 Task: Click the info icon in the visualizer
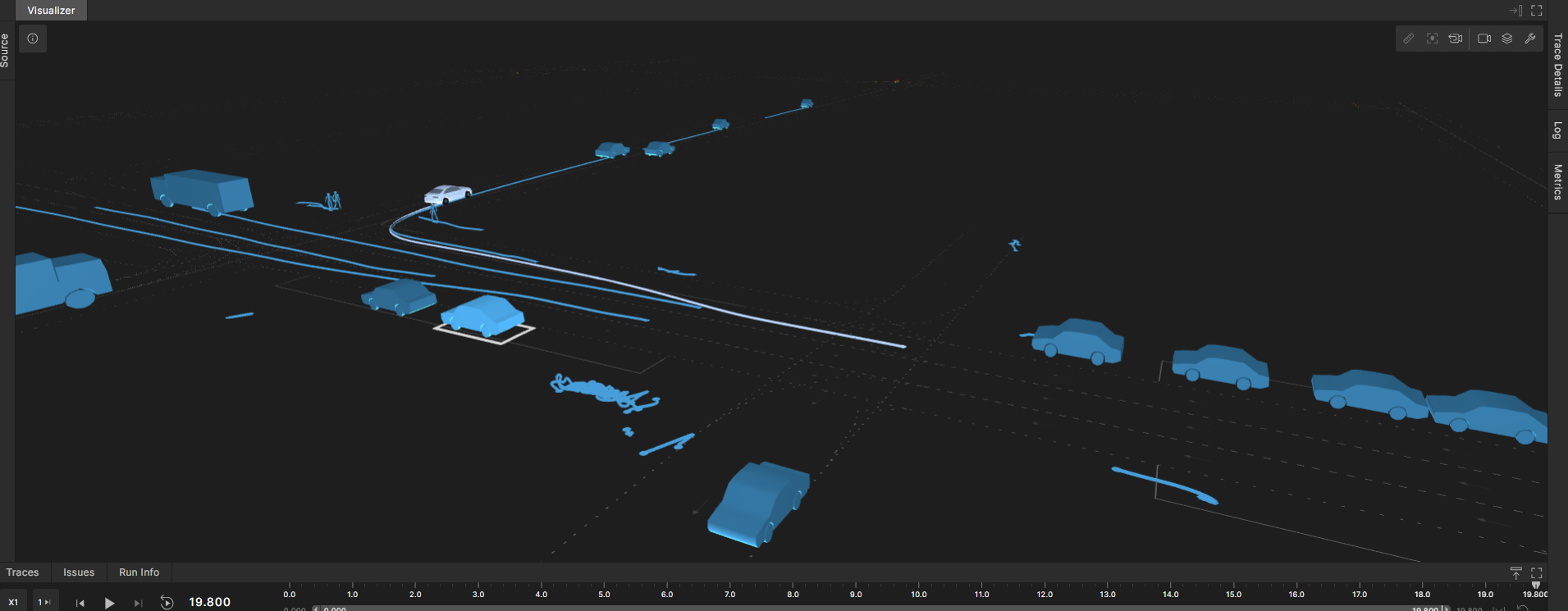pyautogui.click(x=33, y=39)
